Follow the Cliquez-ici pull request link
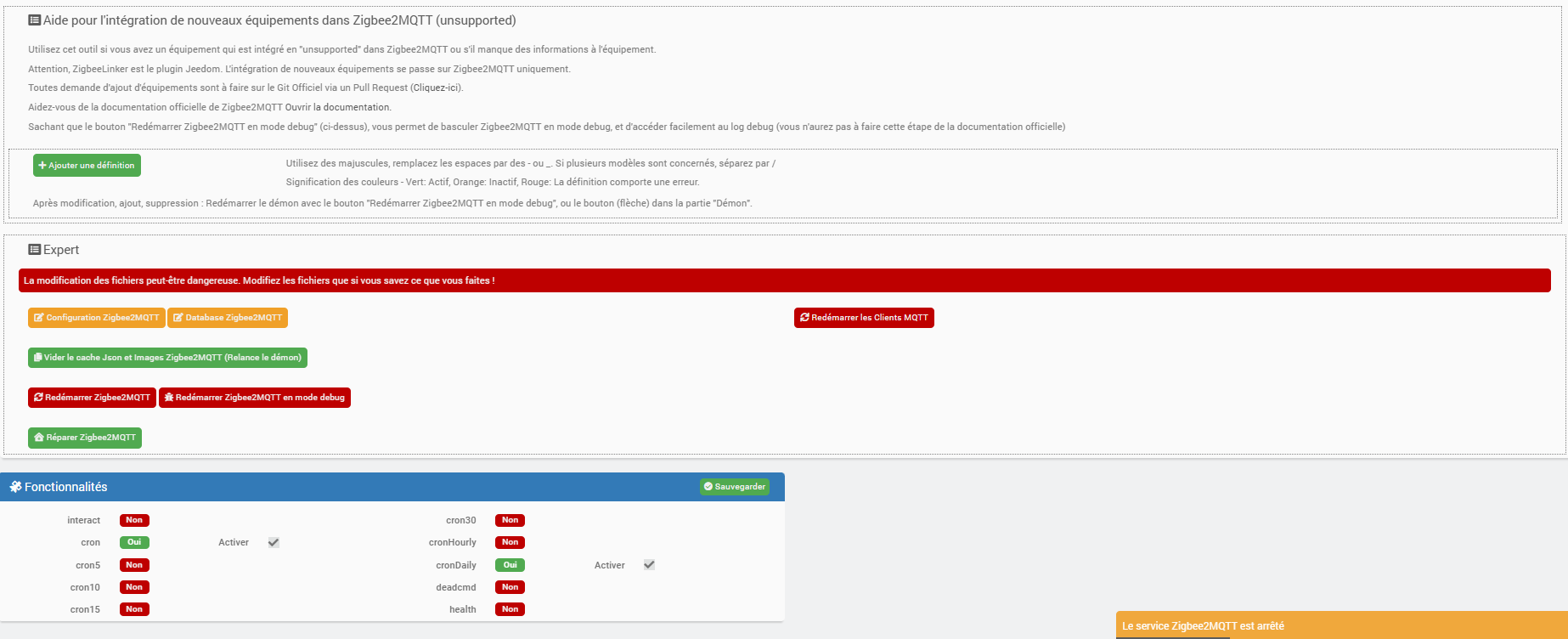Image resolution: width=1568 pixels, height=639 pixels. coord(437,88)
